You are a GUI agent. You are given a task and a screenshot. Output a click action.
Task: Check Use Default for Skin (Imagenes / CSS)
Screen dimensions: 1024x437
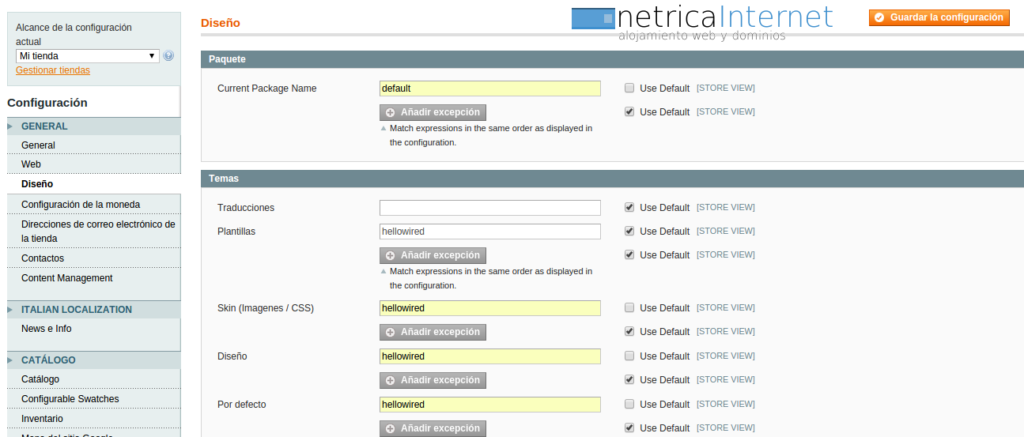pos(629,308)
